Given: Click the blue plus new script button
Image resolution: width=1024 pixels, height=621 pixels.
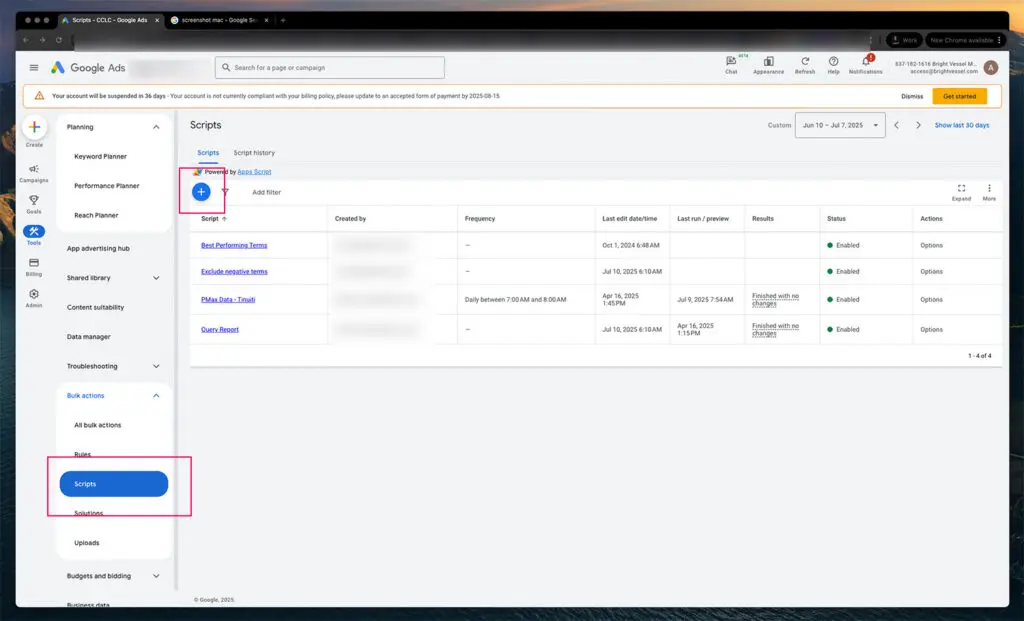Looking at the screenshot, I should (x=201, y=191).
